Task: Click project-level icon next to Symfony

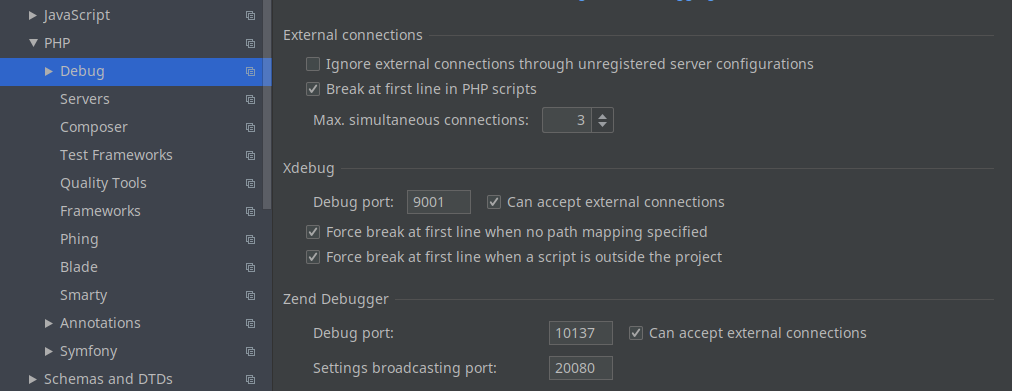Action: pyautogui.click(x=250, y=352)
